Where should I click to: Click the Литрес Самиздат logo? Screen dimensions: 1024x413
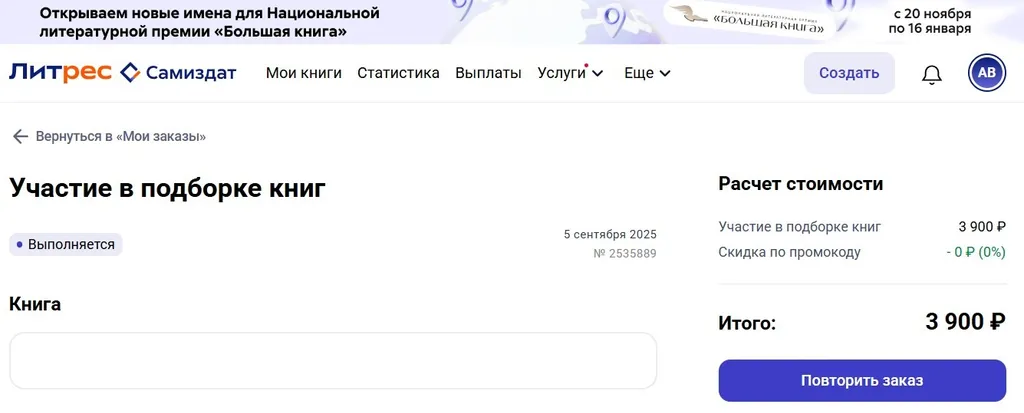point(123,73)
